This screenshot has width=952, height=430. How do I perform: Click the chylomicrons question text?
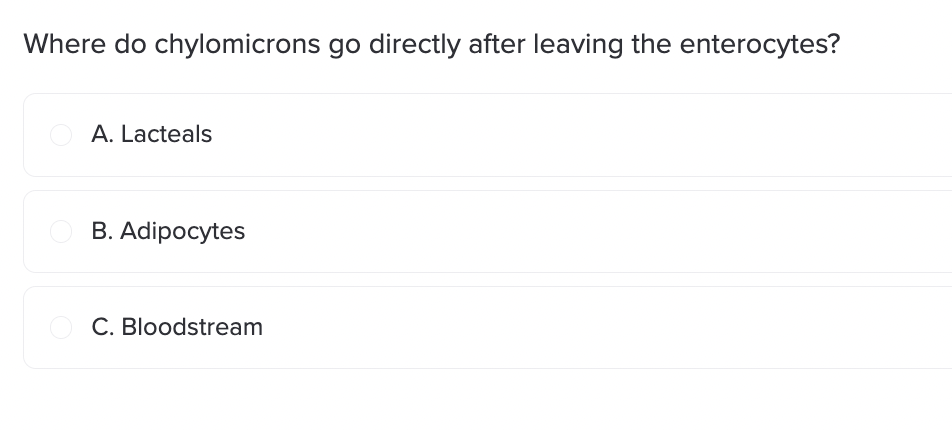[x=432, y=44]
